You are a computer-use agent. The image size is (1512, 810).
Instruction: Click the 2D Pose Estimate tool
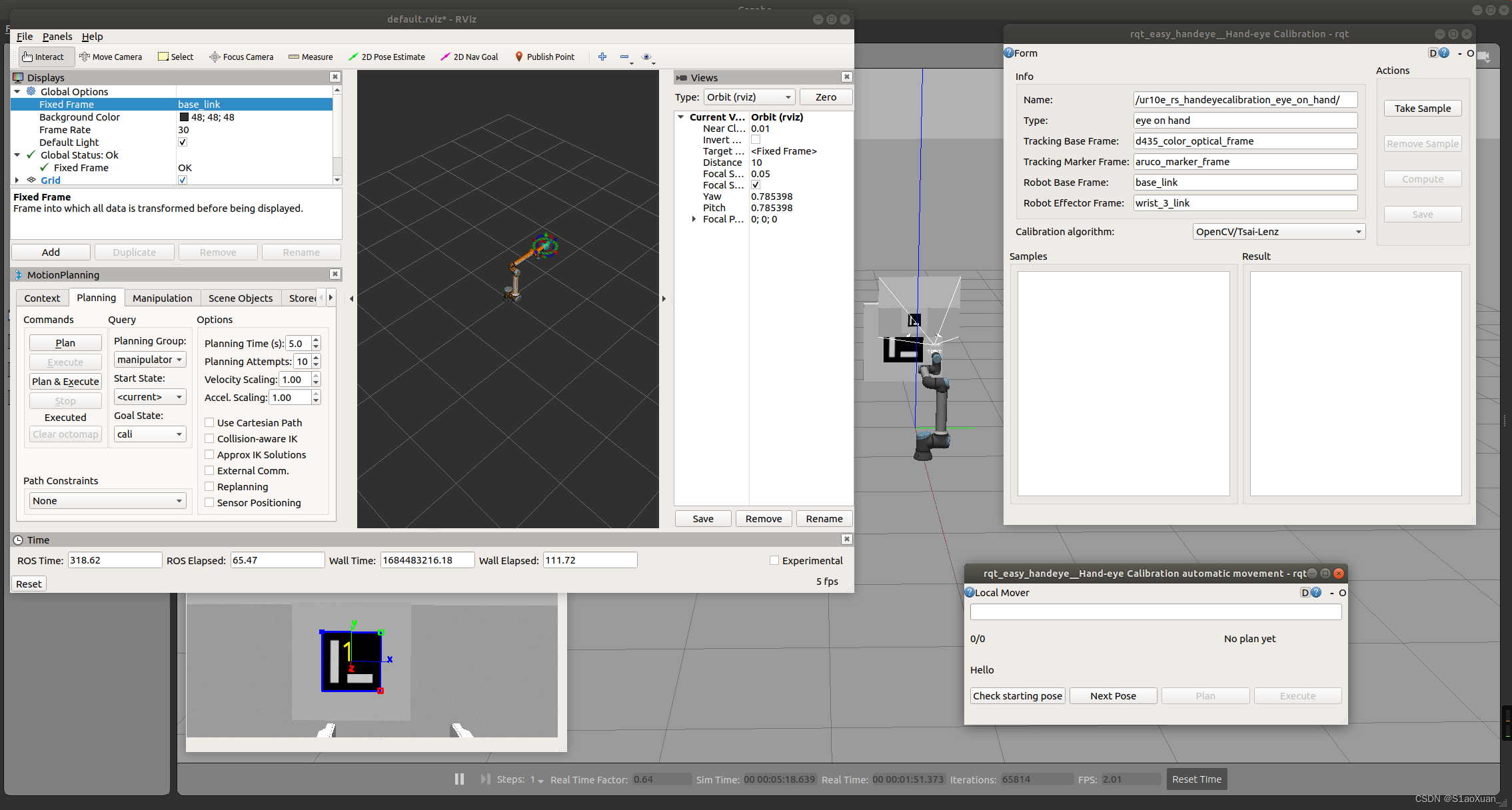click(x=386, y=57)
